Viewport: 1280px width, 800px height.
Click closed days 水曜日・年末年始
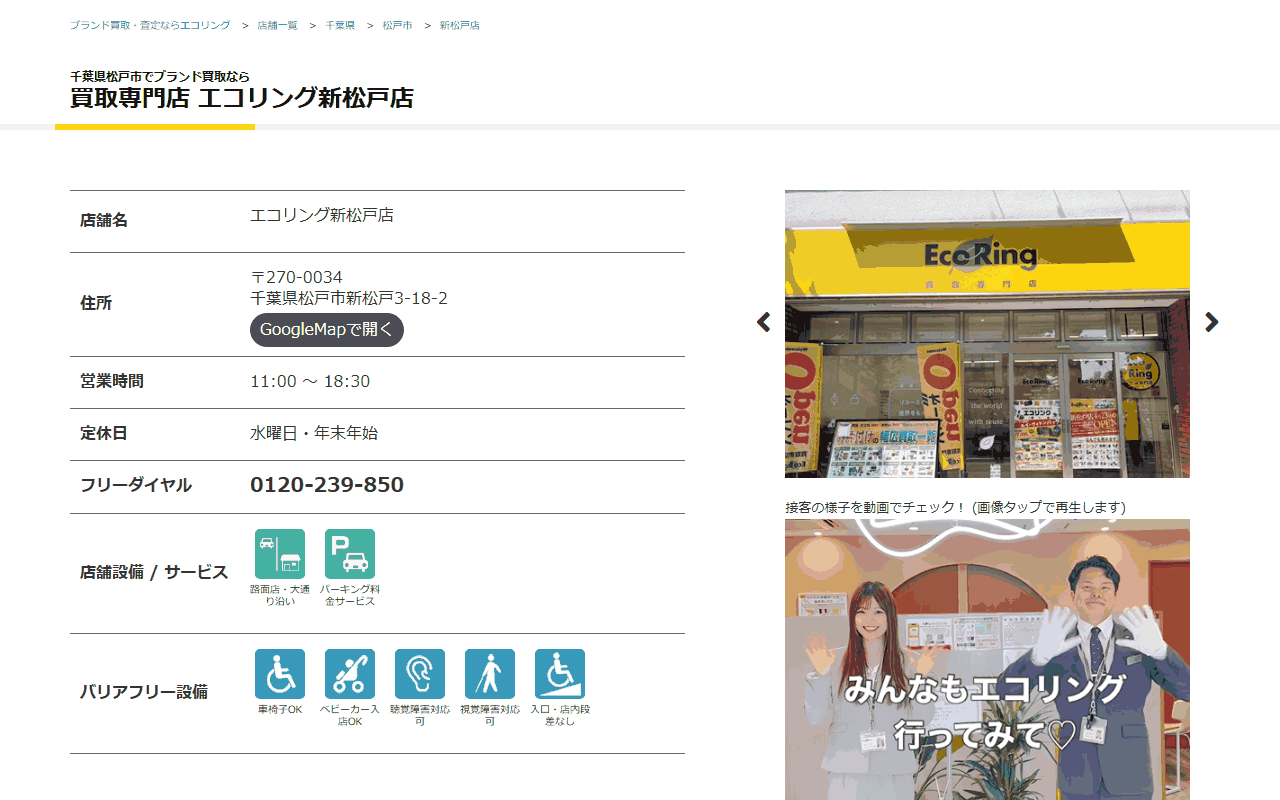314,433
